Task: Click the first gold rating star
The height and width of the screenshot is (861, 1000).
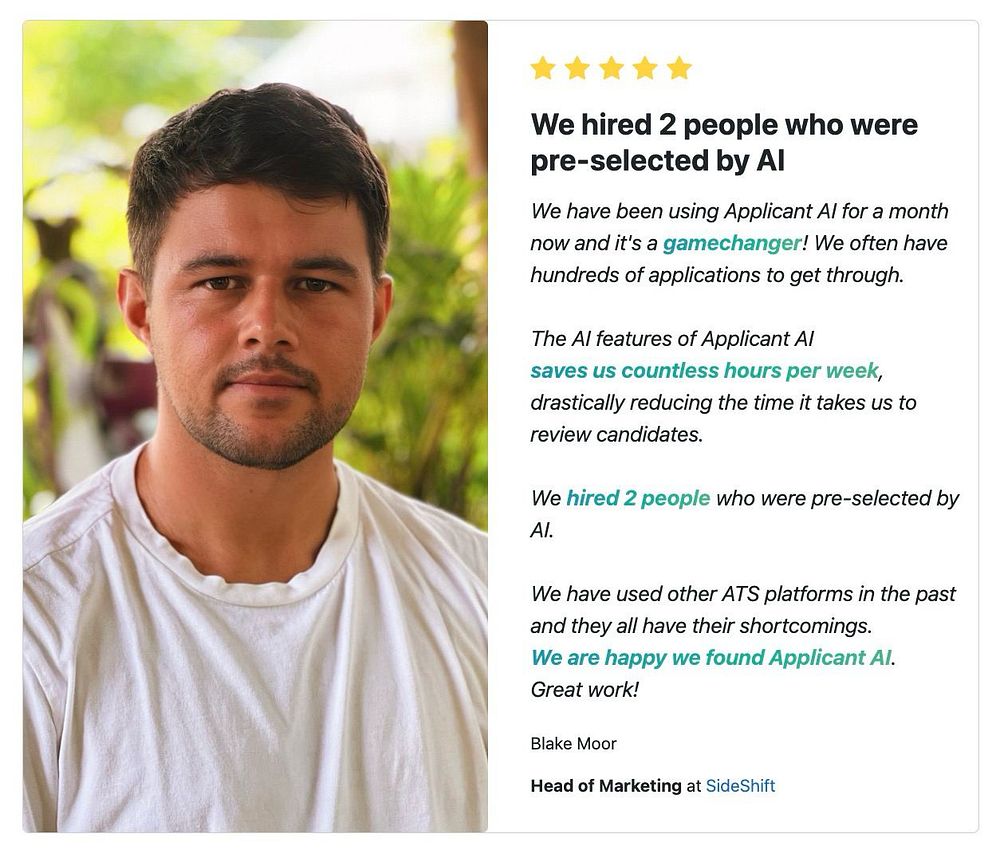Action: tap(543, 68)
